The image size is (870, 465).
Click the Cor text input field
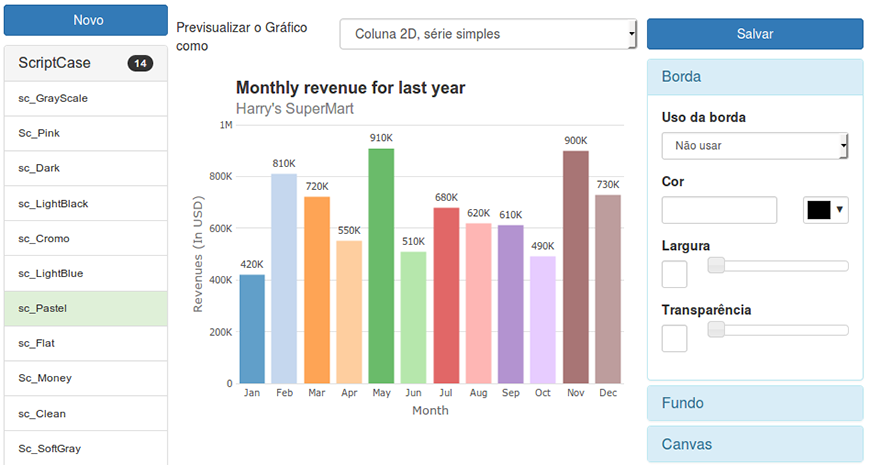(x=719, y=210)
